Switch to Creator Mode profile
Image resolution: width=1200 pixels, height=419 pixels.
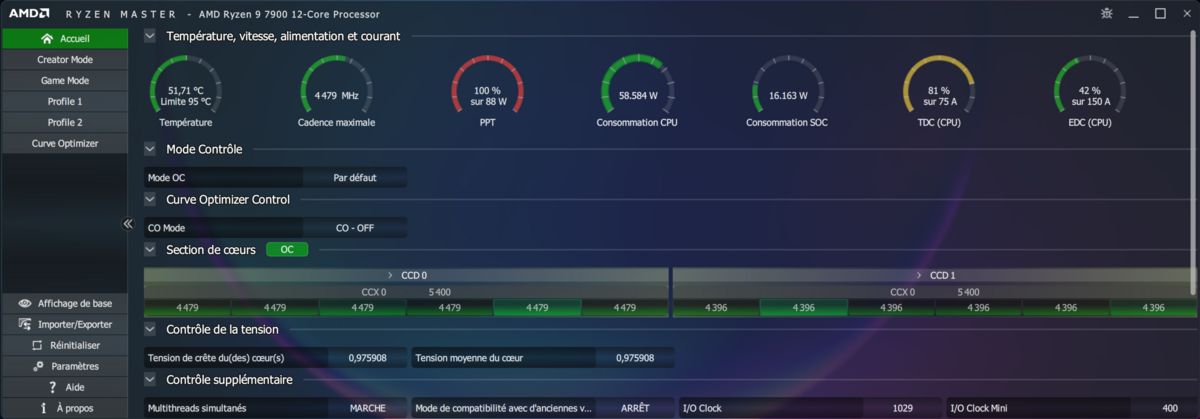point(65,60)
